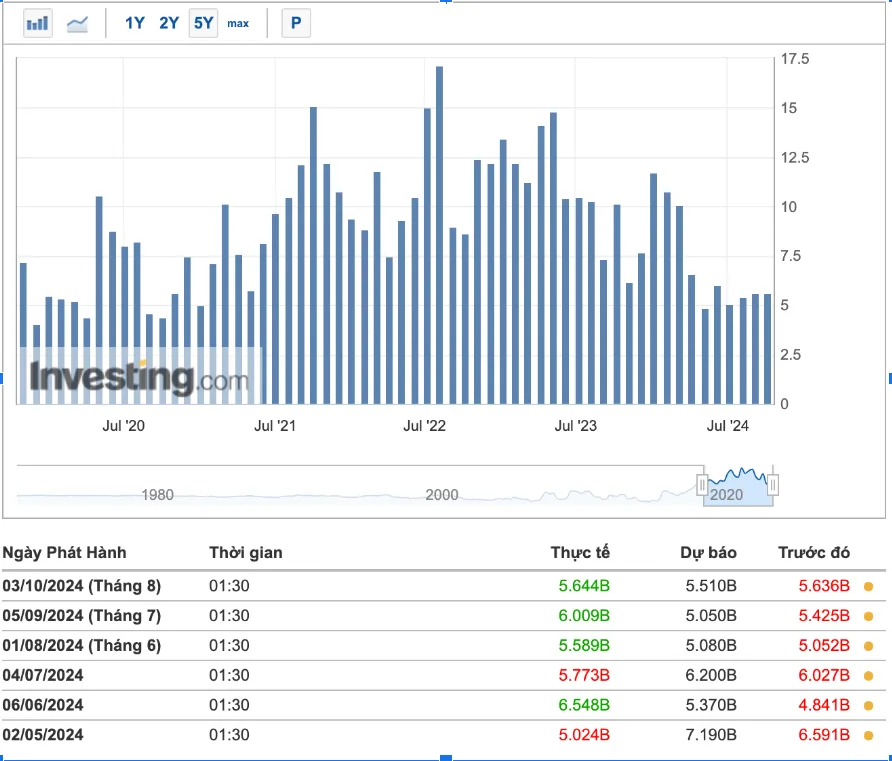Click the P button in chart toolbar
Screen dimensions: 892x761
tap(296, 23)
